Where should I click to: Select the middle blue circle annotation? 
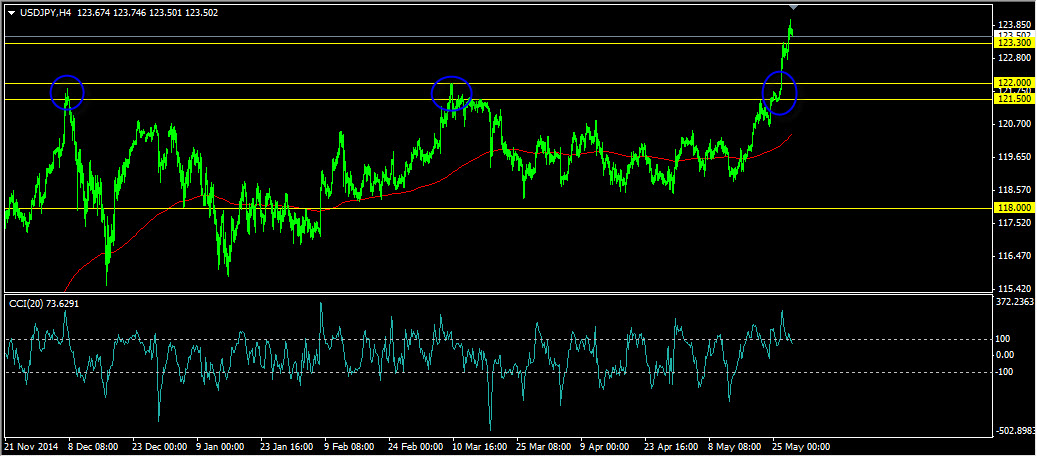451,93
